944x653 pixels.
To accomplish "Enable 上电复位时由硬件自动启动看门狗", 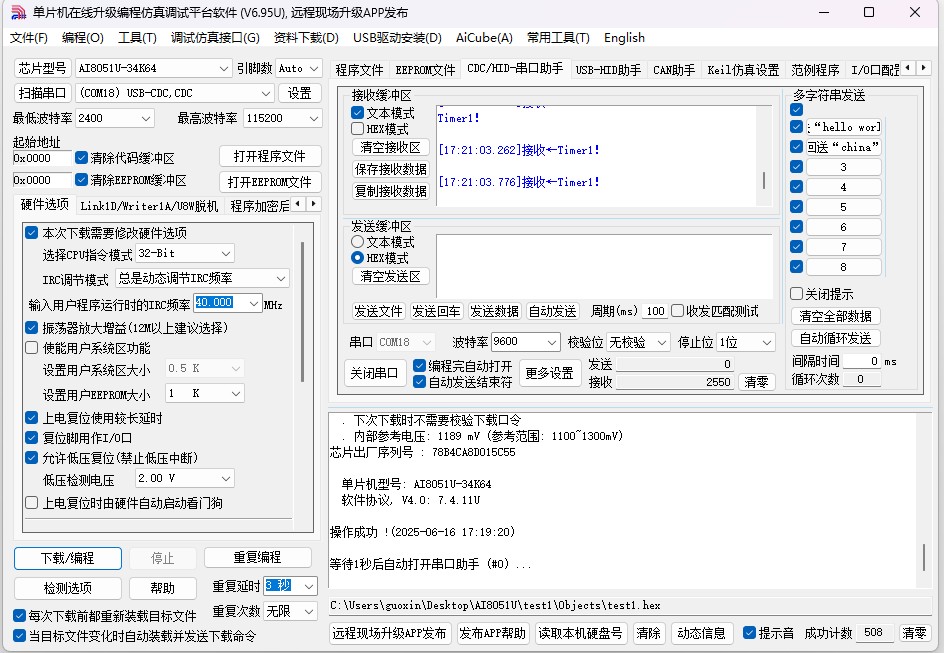I will (x=31, y=503).
